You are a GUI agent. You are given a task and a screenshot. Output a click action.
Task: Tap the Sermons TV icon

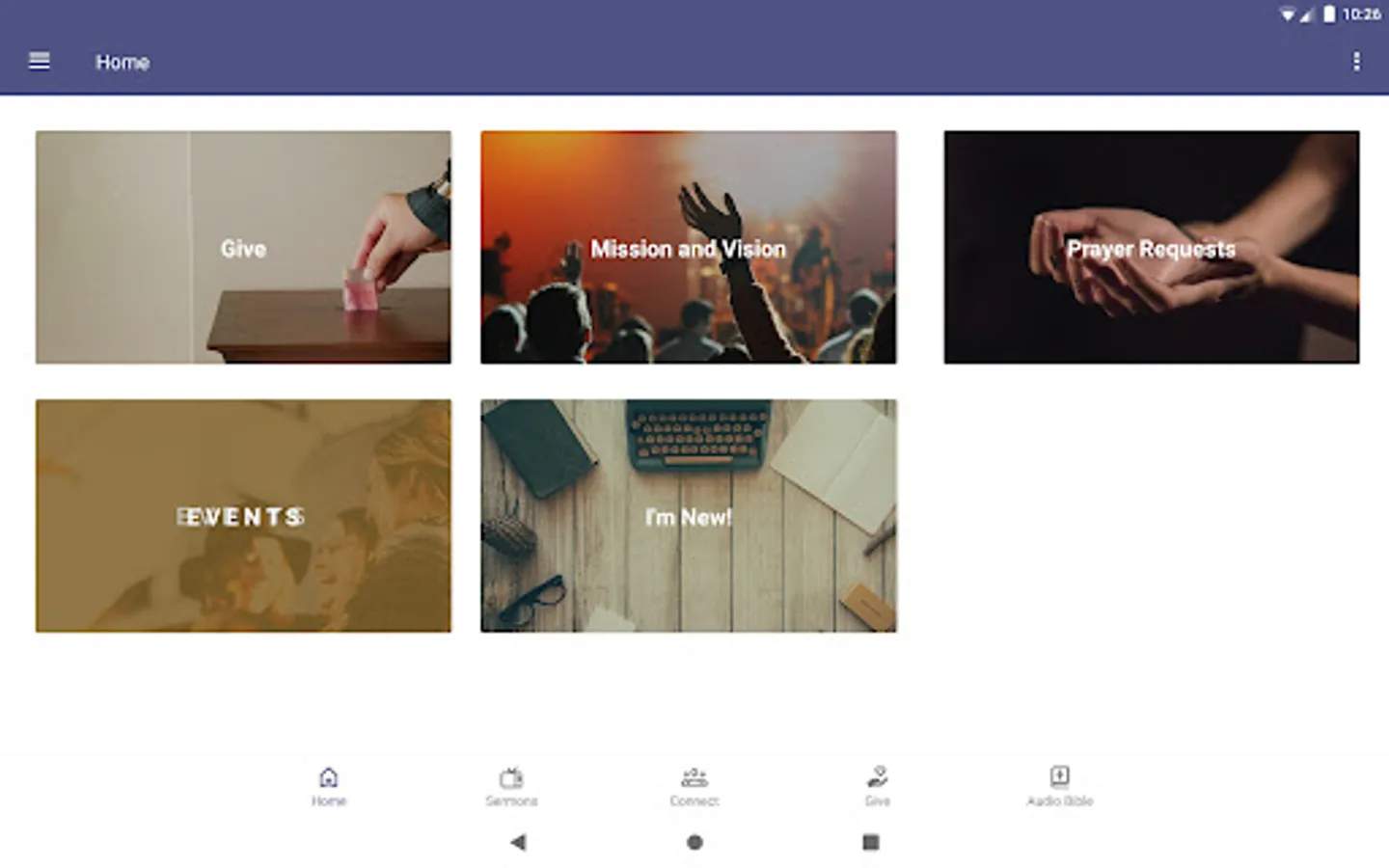(511, 777)
